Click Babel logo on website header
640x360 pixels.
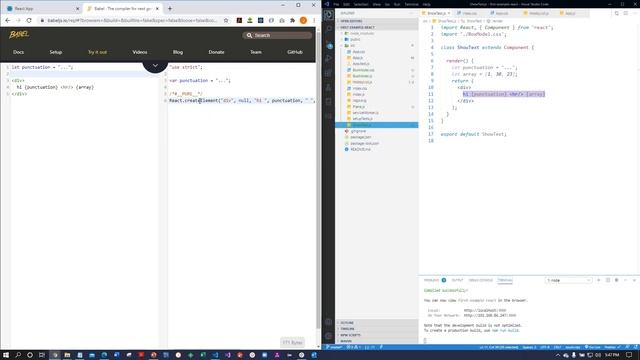point(19,34)
